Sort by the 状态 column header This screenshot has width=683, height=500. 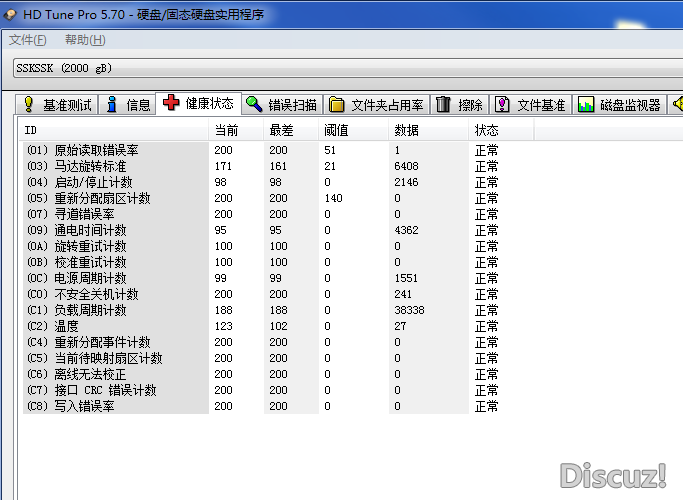point(501,130)
